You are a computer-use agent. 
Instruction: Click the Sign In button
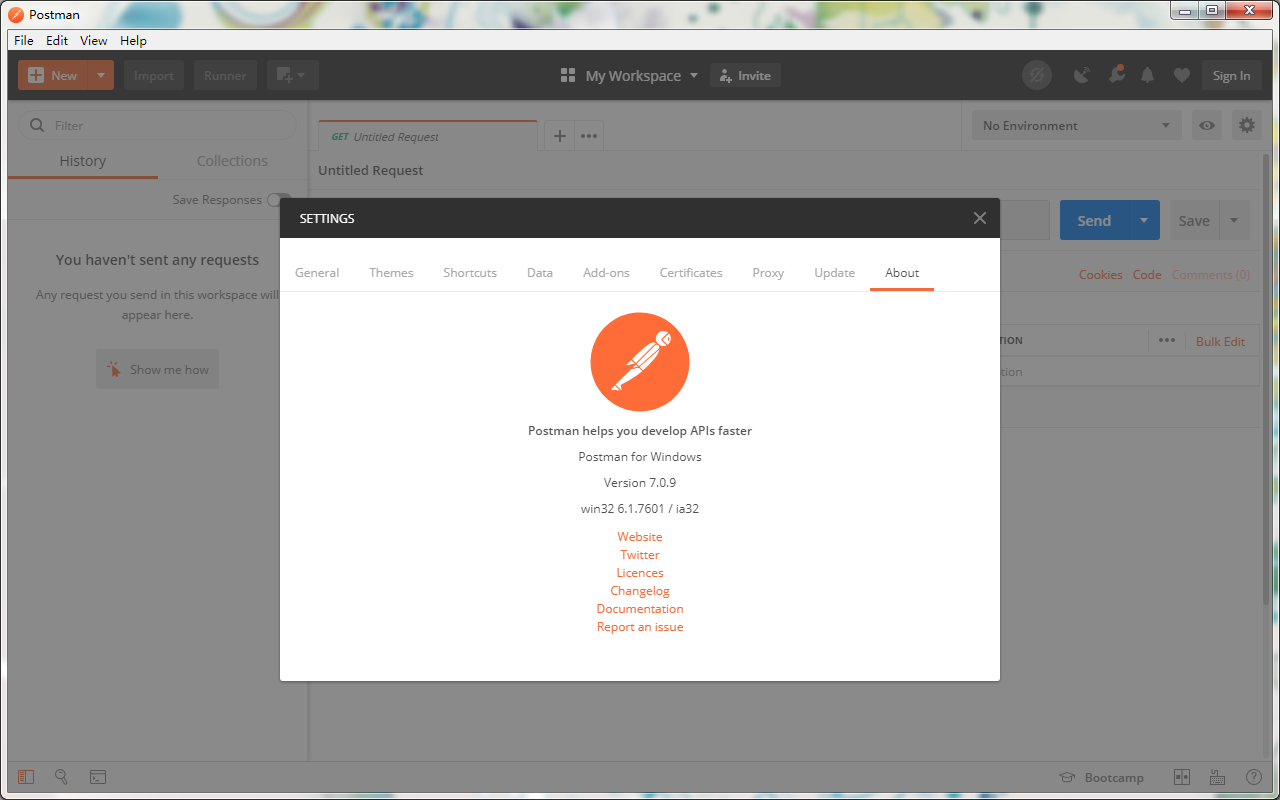click(1231, 75)
